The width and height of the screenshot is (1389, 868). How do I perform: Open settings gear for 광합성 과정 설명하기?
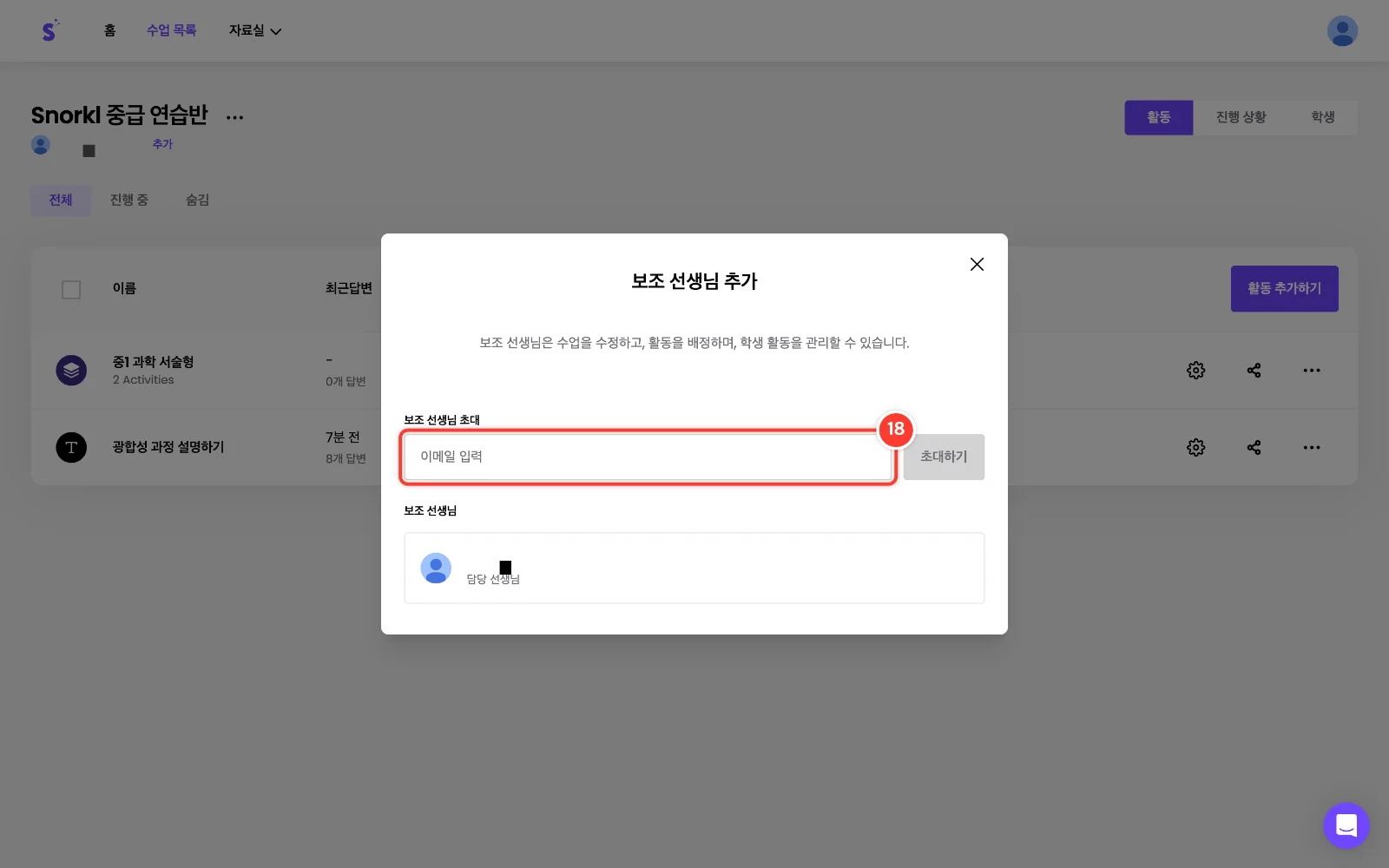pos(1195,448)
